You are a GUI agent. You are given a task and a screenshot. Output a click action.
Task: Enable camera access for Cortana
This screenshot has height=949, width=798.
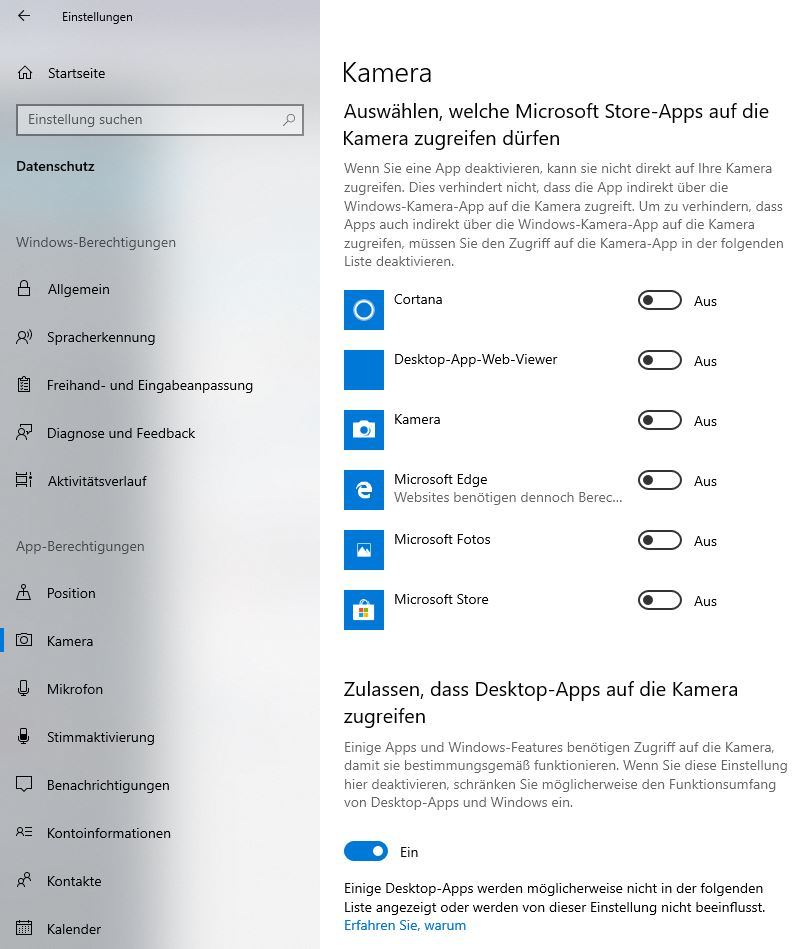(659, 301)
